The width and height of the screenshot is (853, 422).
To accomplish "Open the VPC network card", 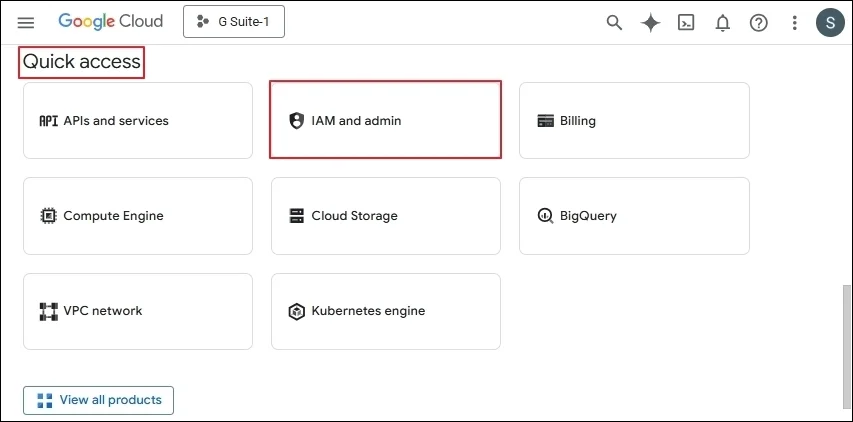I will 138,311.
